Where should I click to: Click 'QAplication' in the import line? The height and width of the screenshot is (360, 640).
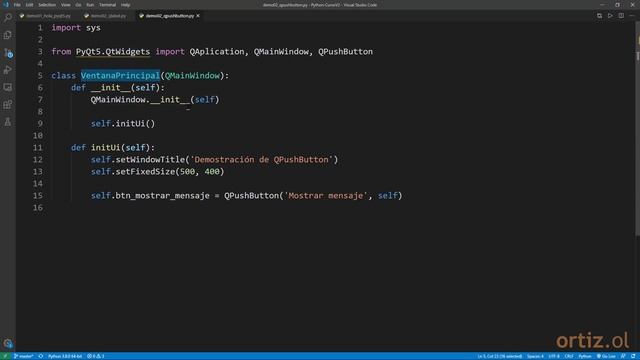(x=217, y=52)
